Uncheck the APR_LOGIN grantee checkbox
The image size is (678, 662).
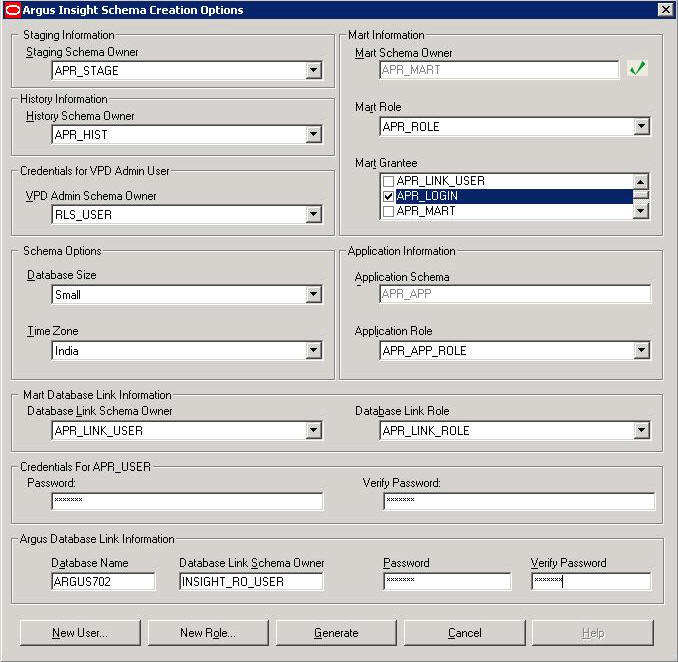pyautogui.click(x=388, y=196)
